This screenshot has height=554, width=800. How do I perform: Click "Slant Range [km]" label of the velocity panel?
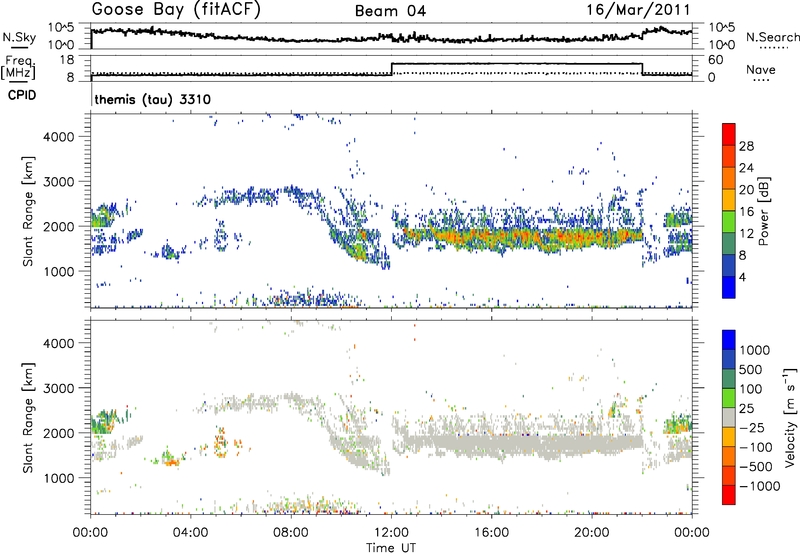pyautogui.click(x=28, y=418)
